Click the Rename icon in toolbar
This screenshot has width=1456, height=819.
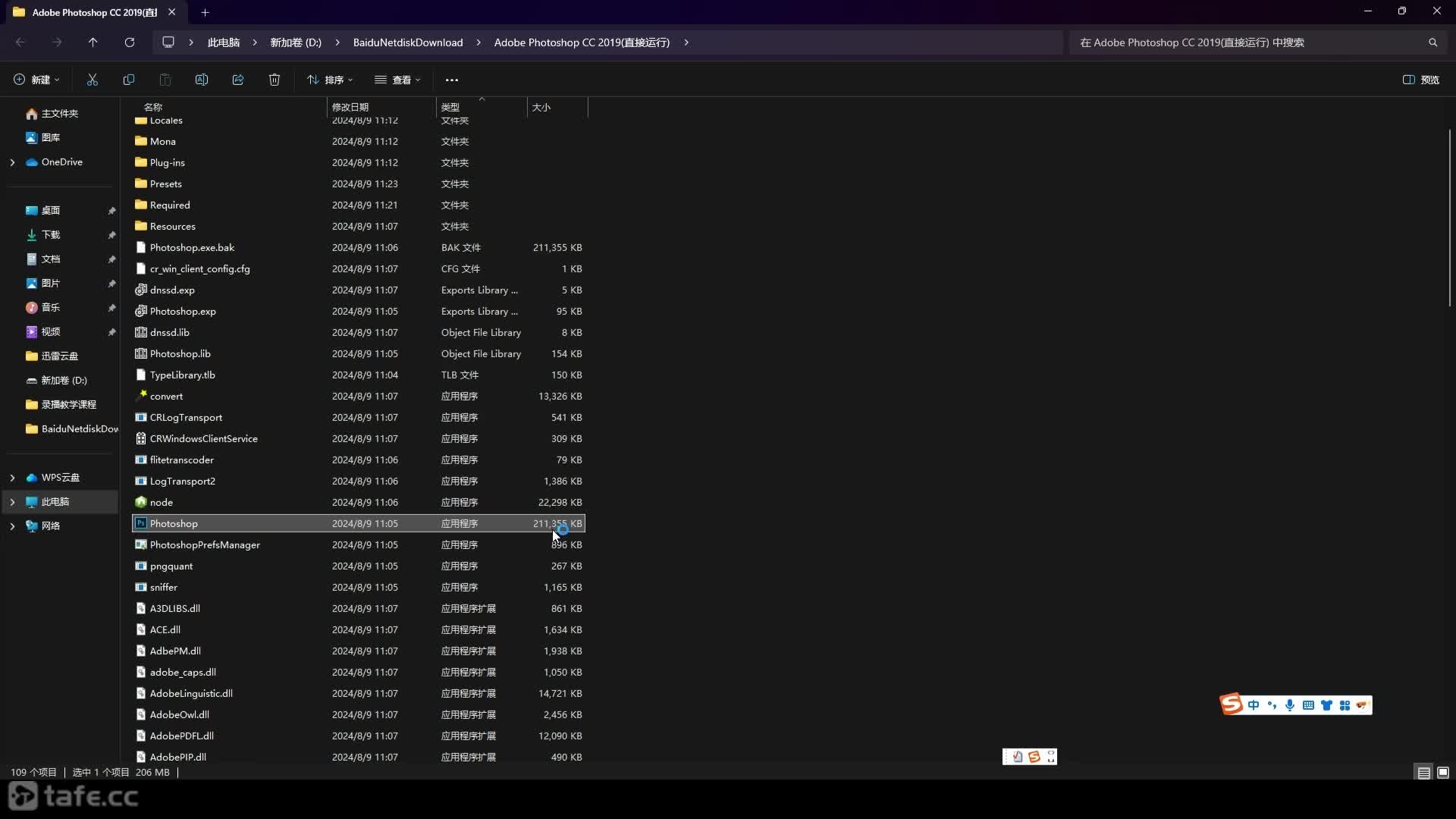click(202, 80)
